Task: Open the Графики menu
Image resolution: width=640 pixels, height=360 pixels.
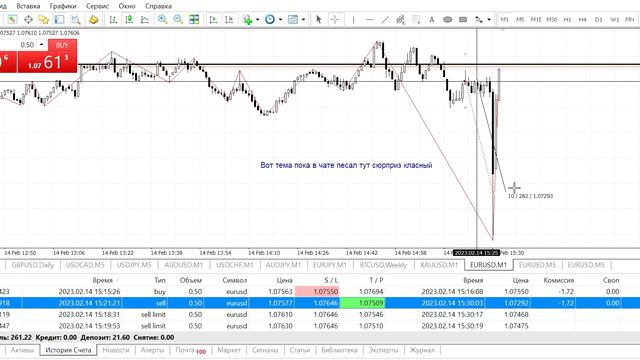Action: (x=63, y=6)
